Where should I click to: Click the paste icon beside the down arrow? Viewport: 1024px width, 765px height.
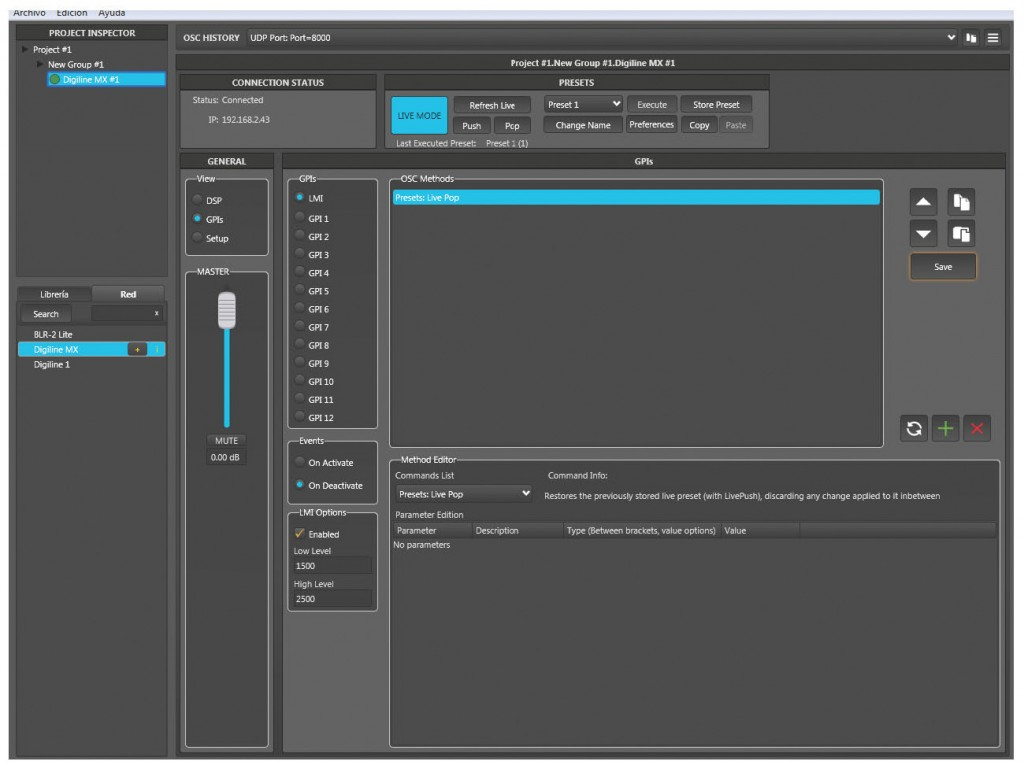(961, 234)
